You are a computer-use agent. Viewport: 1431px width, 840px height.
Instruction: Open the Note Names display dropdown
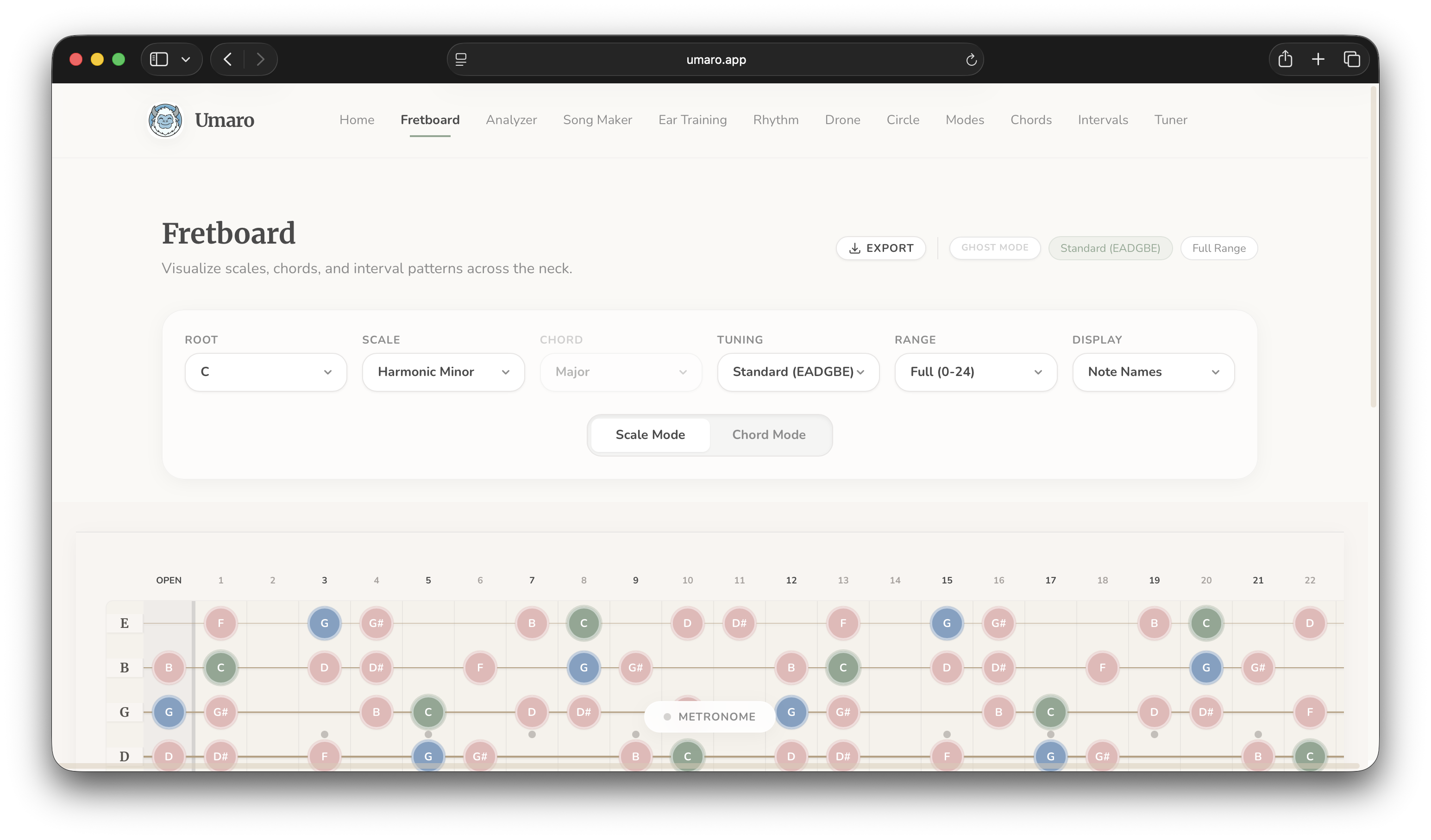pyautogui.click(x=1153, y=372)
